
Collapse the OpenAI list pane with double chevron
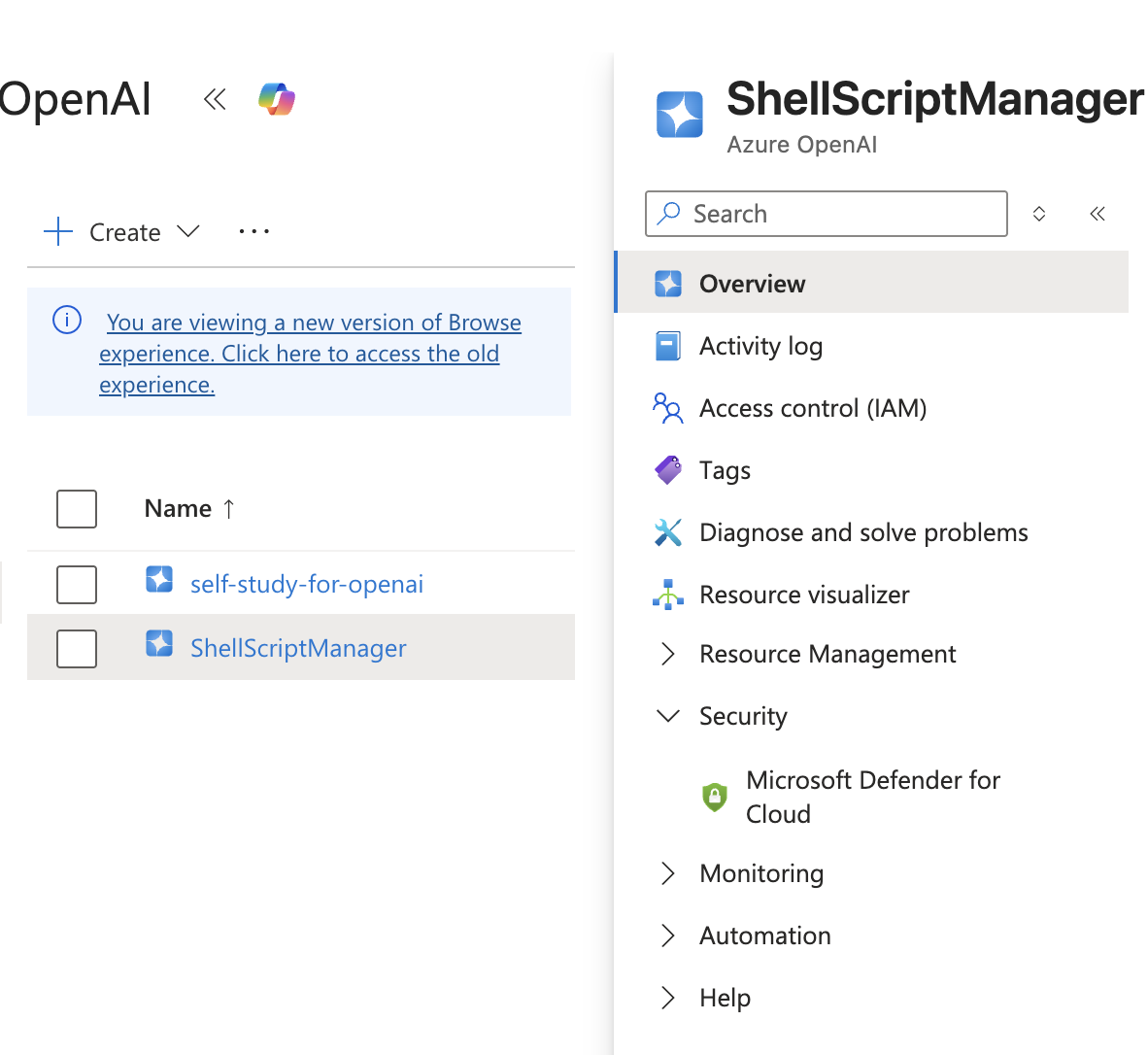215,99
